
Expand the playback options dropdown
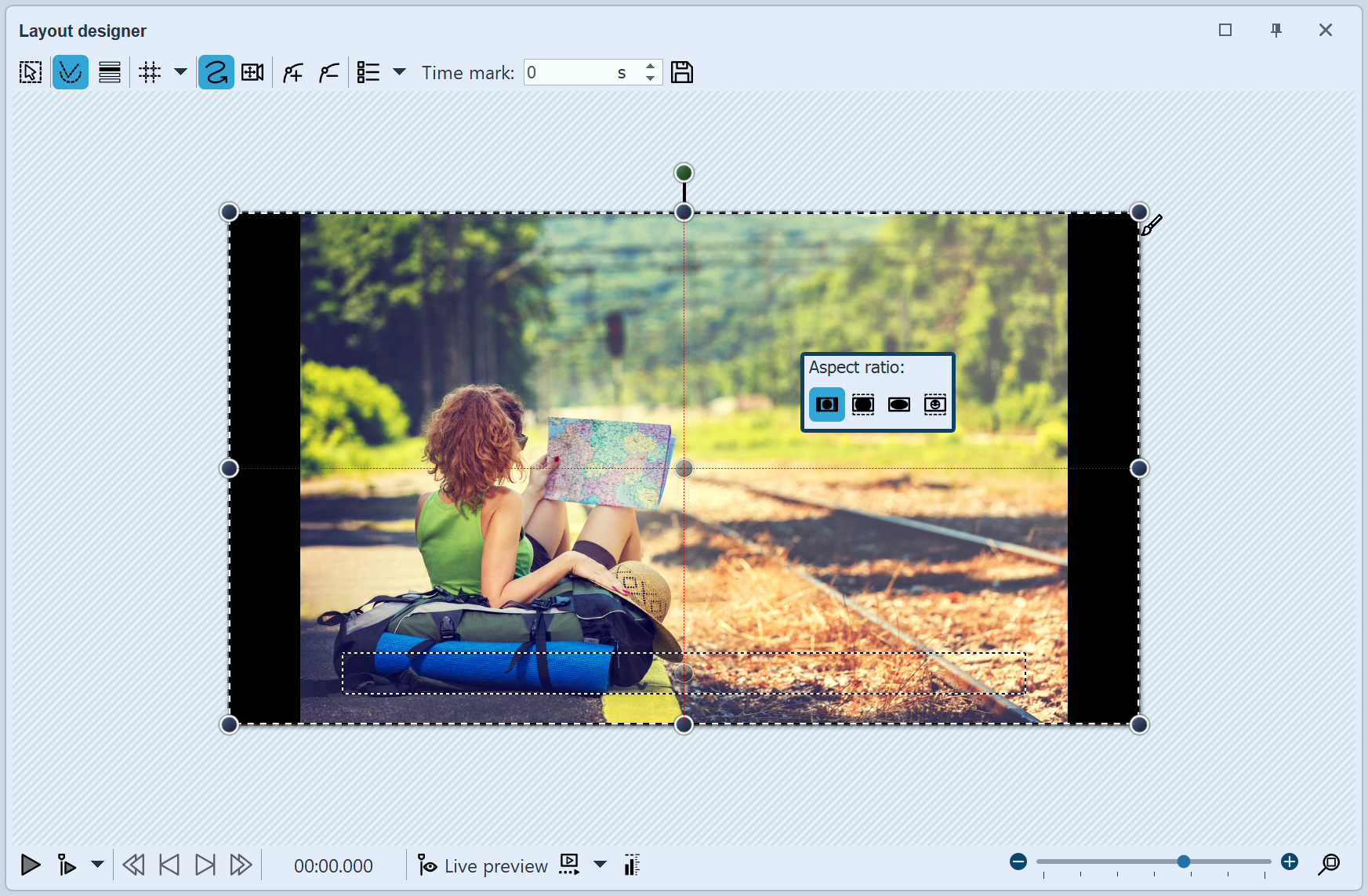[x=96, y=865]
